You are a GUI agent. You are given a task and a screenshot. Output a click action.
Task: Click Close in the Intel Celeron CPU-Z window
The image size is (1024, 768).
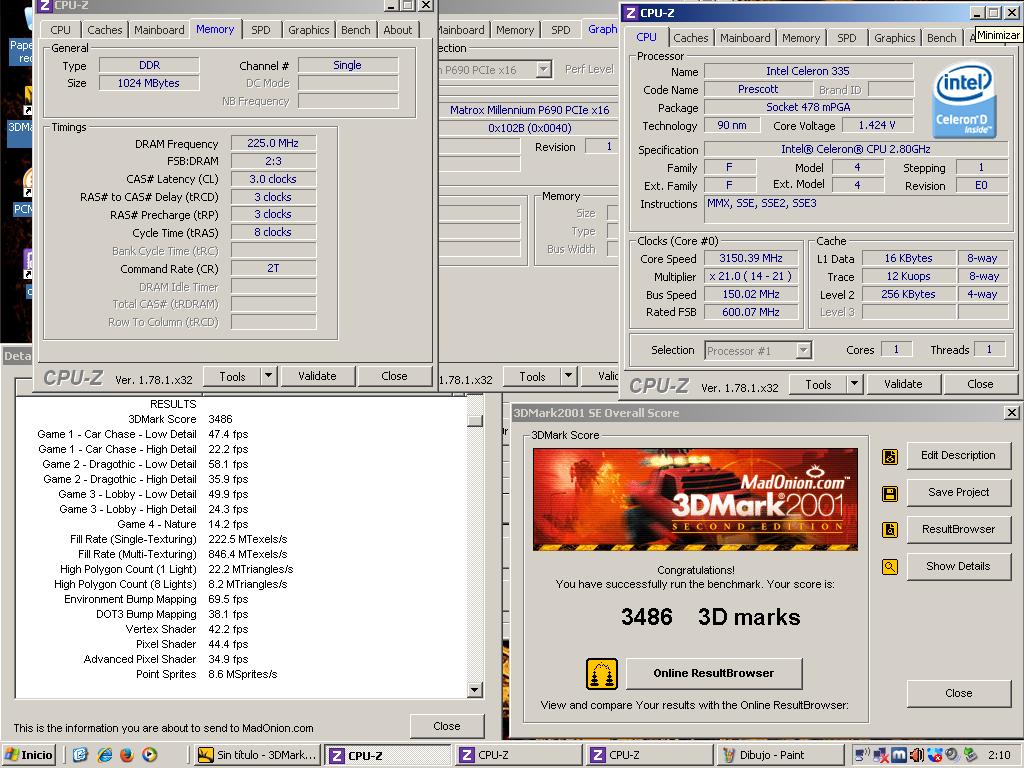coord(980,384)
